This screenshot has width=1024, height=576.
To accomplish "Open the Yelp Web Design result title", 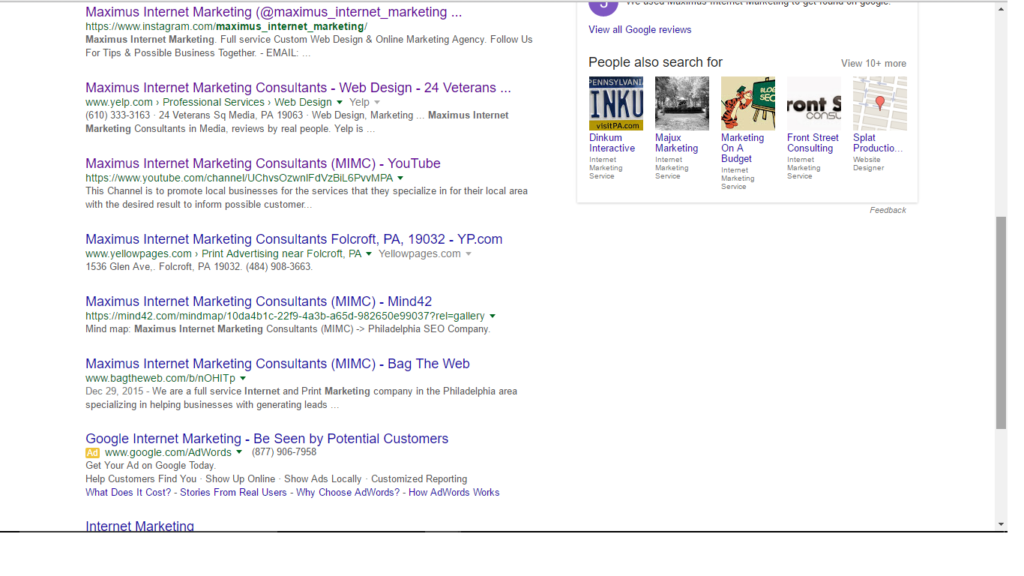I will pos(298,88).
